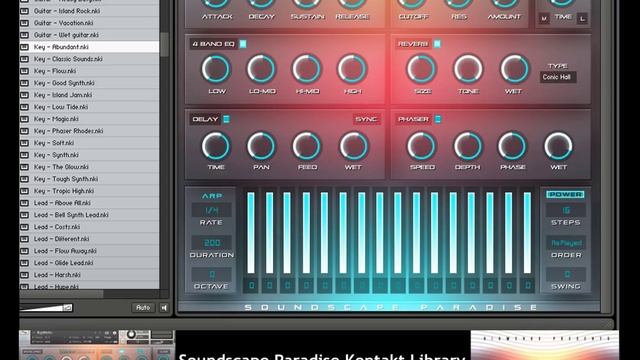Toggle the 4 Band EQ on/off switch
Screen dimensions: 640x360
(x=243, y=44)
